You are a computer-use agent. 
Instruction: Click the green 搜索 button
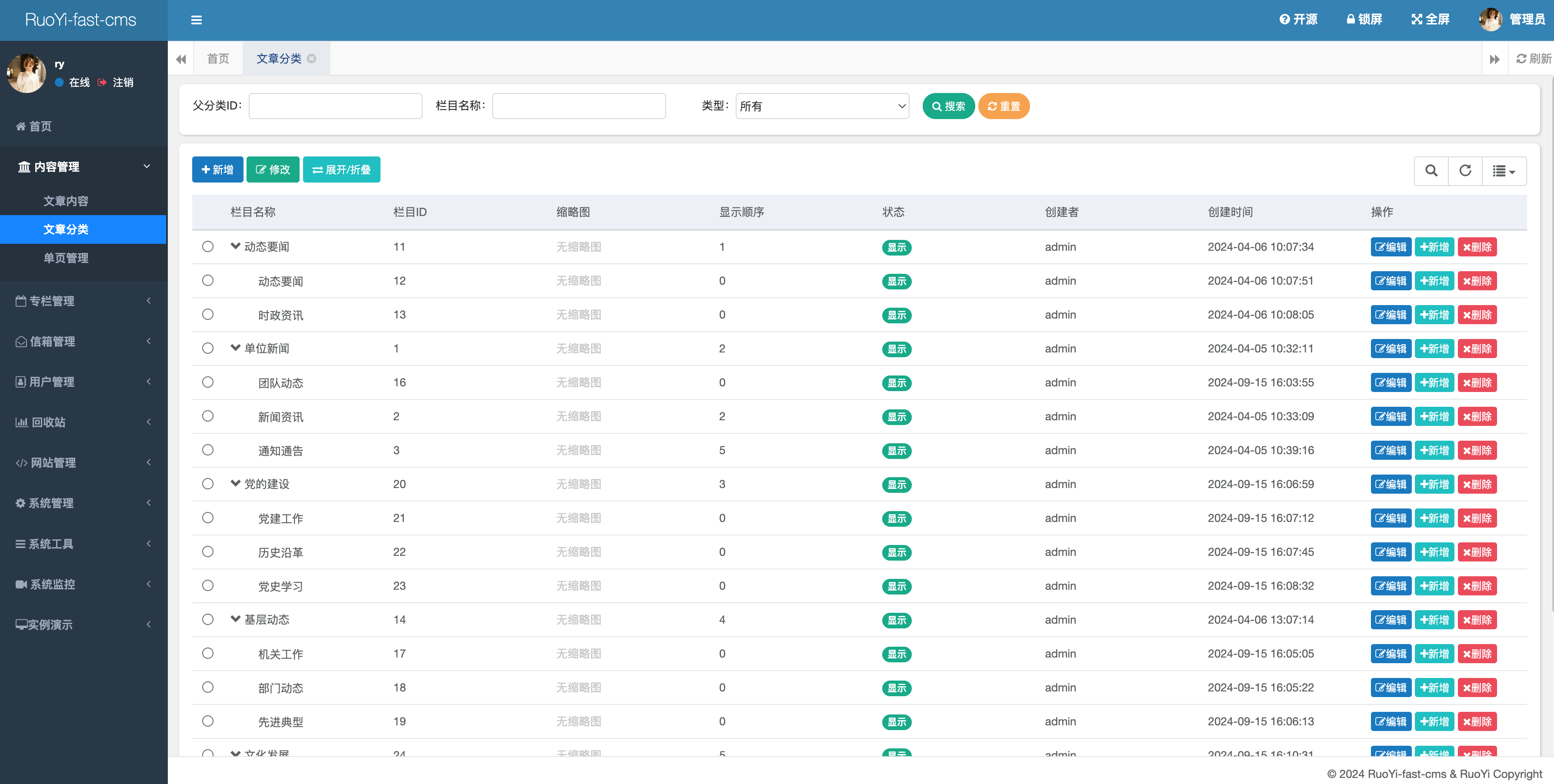click(x=948, y=106)
